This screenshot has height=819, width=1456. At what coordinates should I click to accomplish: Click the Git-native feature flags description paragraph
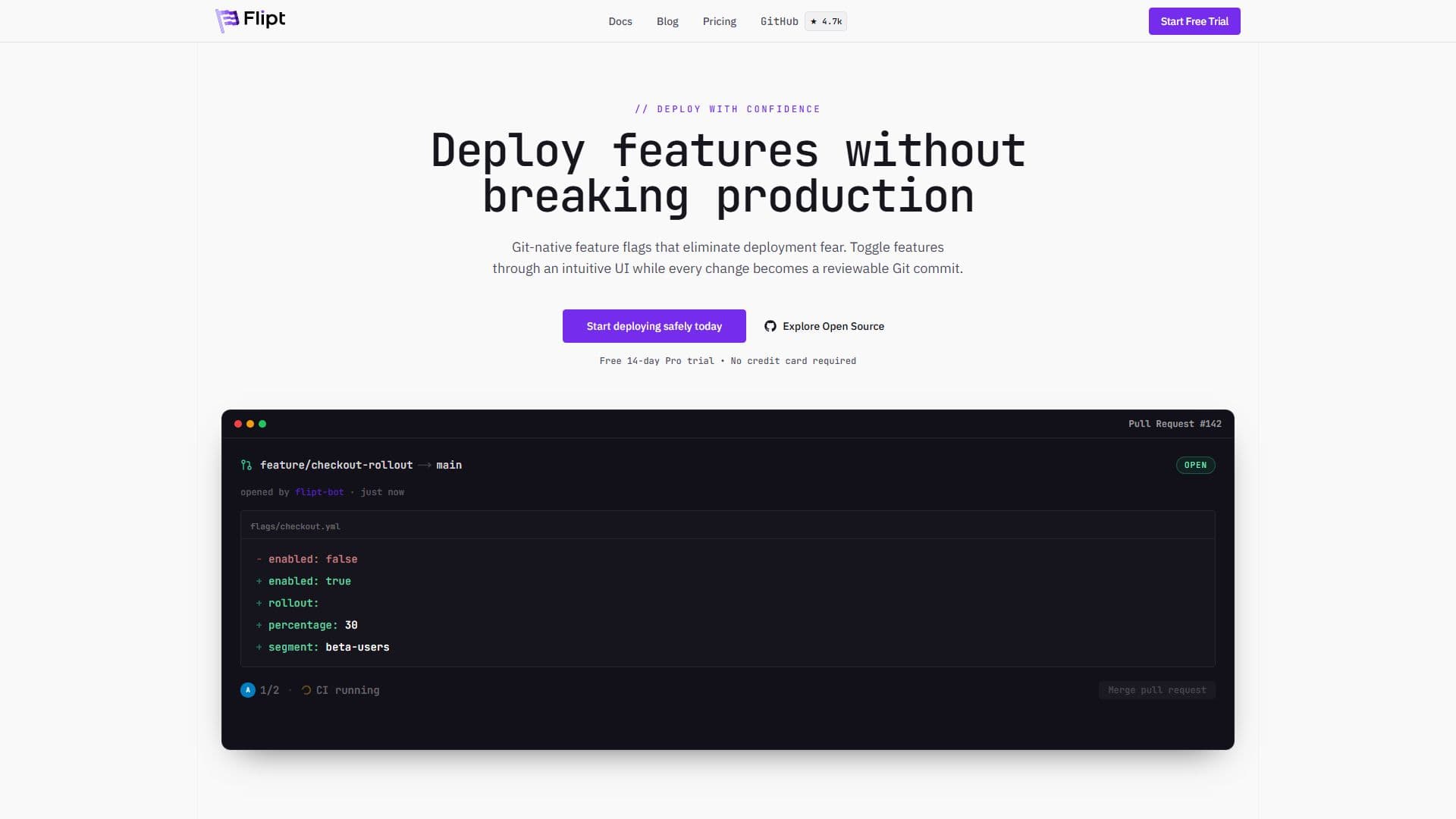click(x=728, y=258)
